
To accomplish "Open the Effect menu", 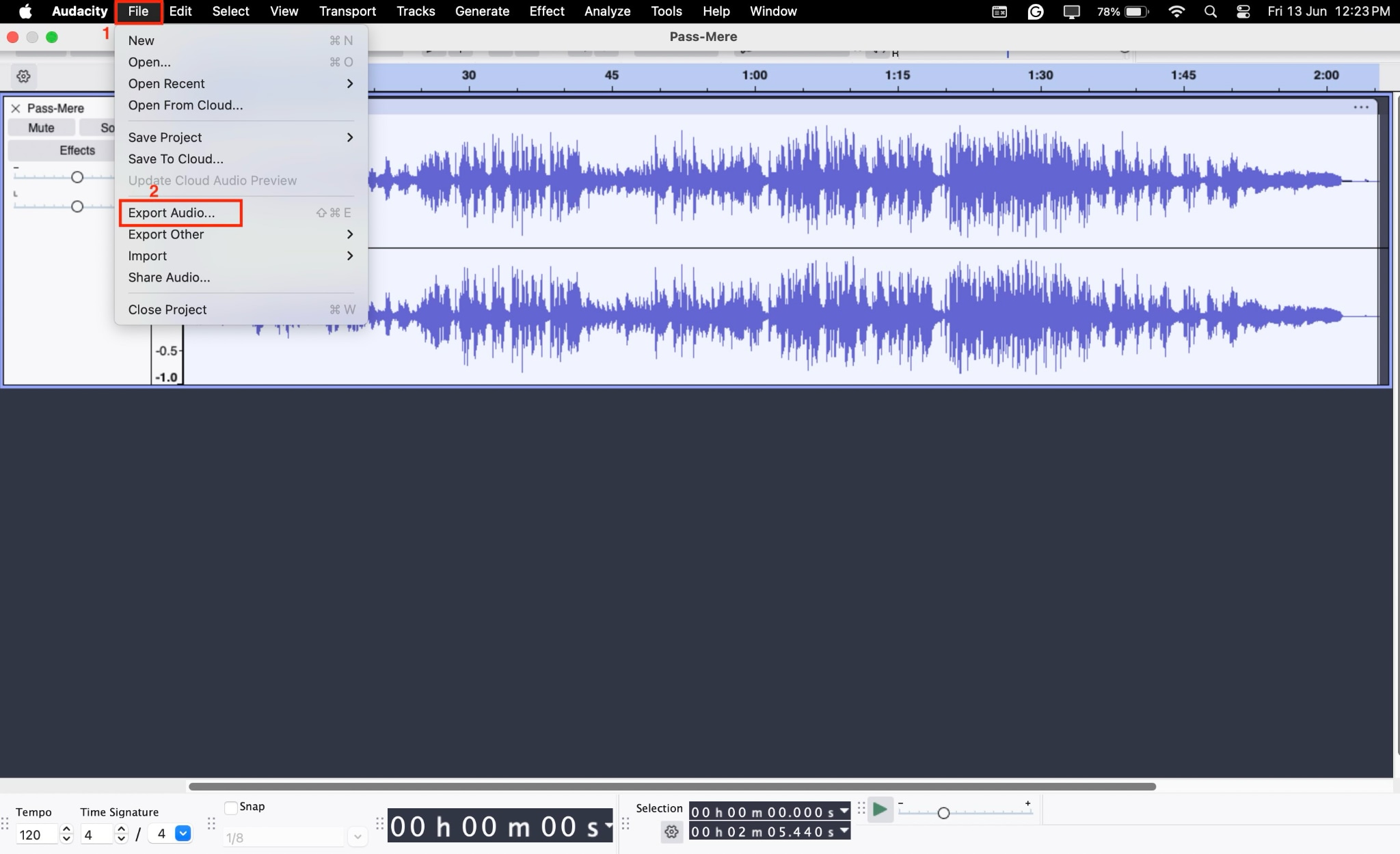I will click(x=547, y=11).
